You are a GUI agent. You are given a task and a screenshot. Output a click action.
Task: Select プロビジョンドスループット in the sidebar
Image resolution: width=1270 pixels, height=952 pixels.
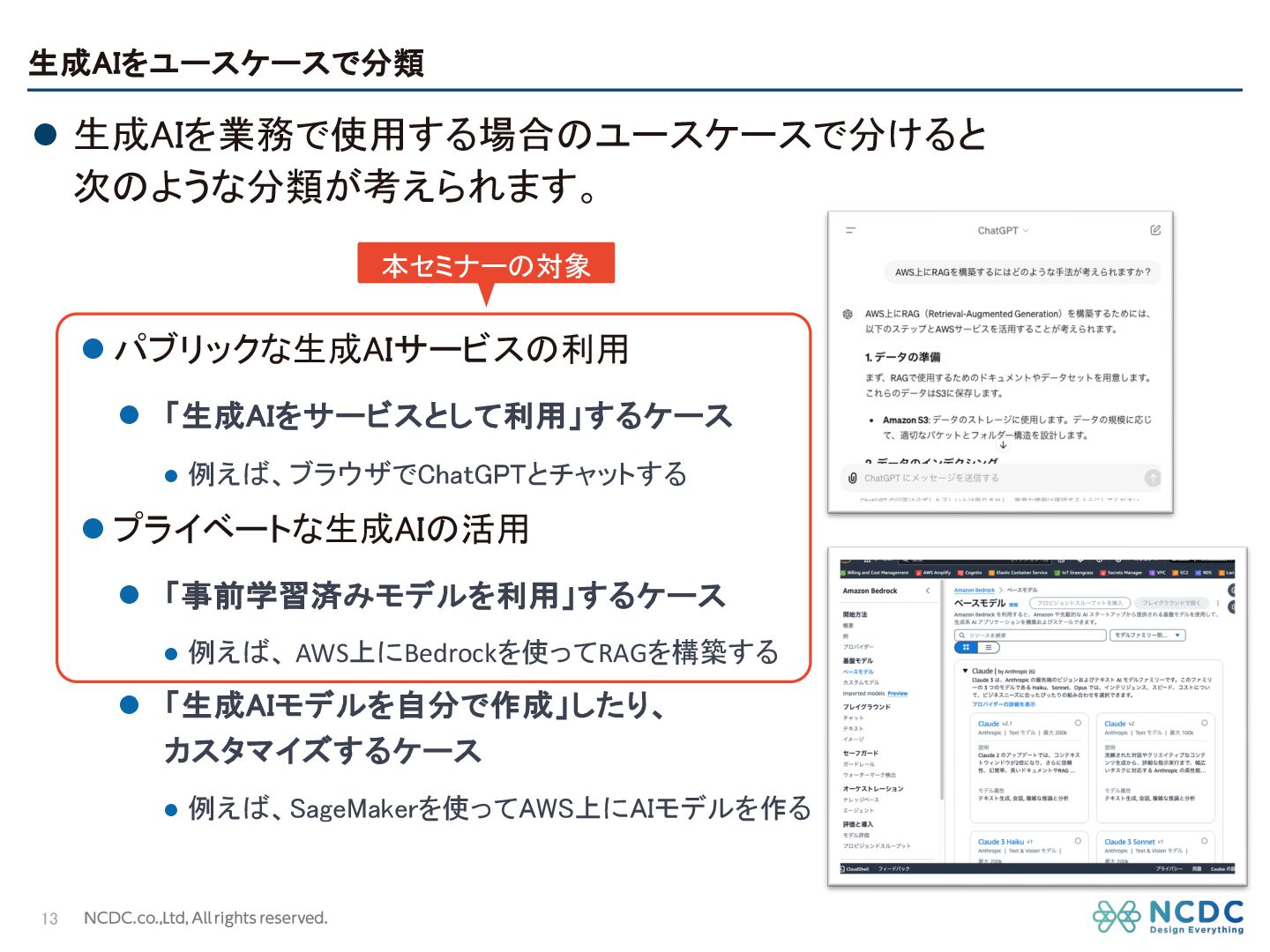point(877,846)
